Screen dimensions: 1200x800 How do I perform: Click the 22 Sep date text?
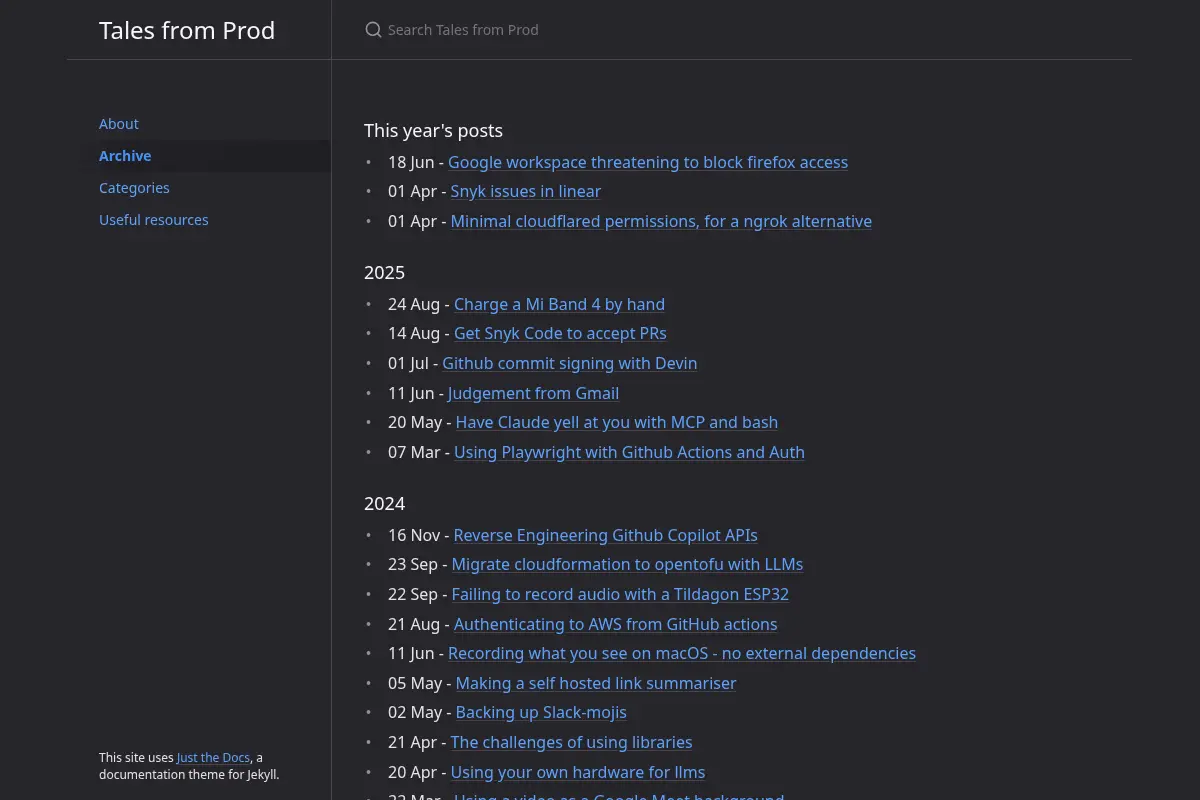(413, 594)
